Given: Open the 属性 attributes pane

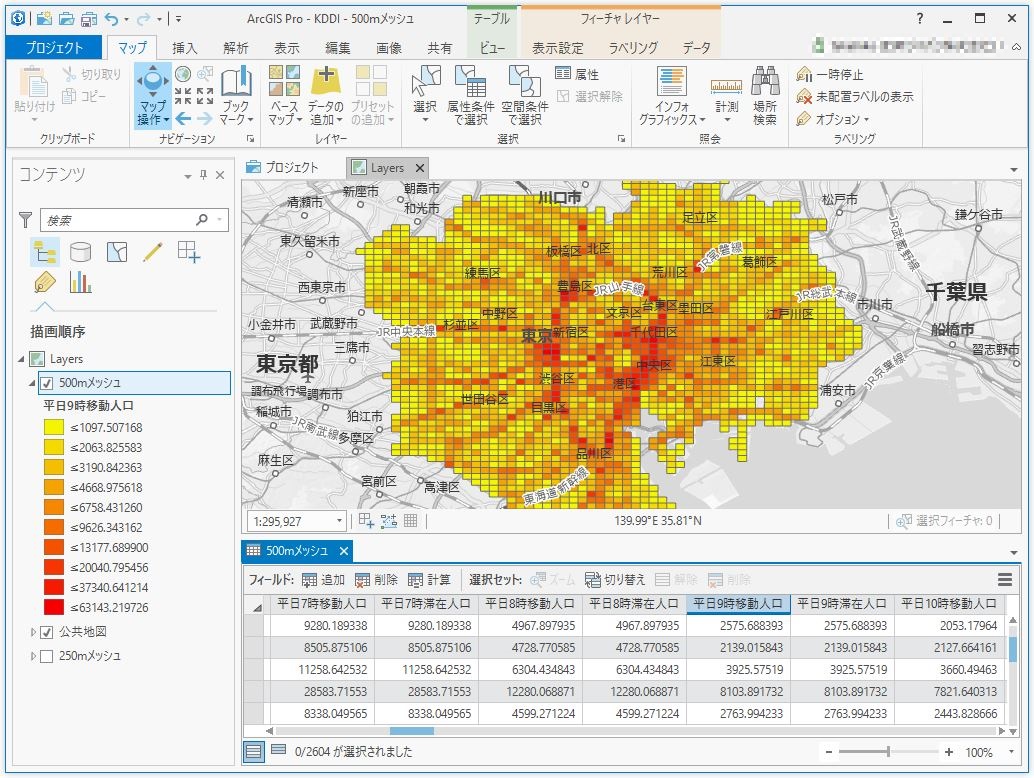Looking at the screenshot, I should pyautogui.click(x=578, y=74).
